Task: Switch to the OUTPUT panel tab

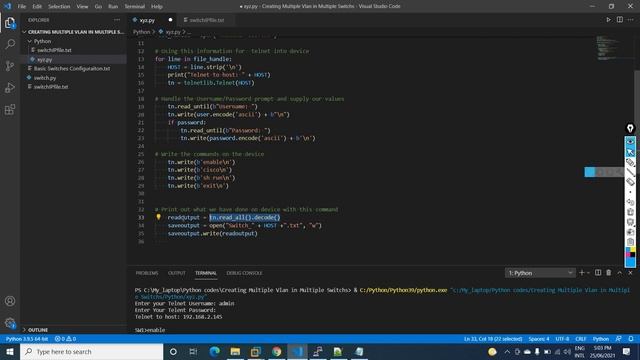Action: 177,273
